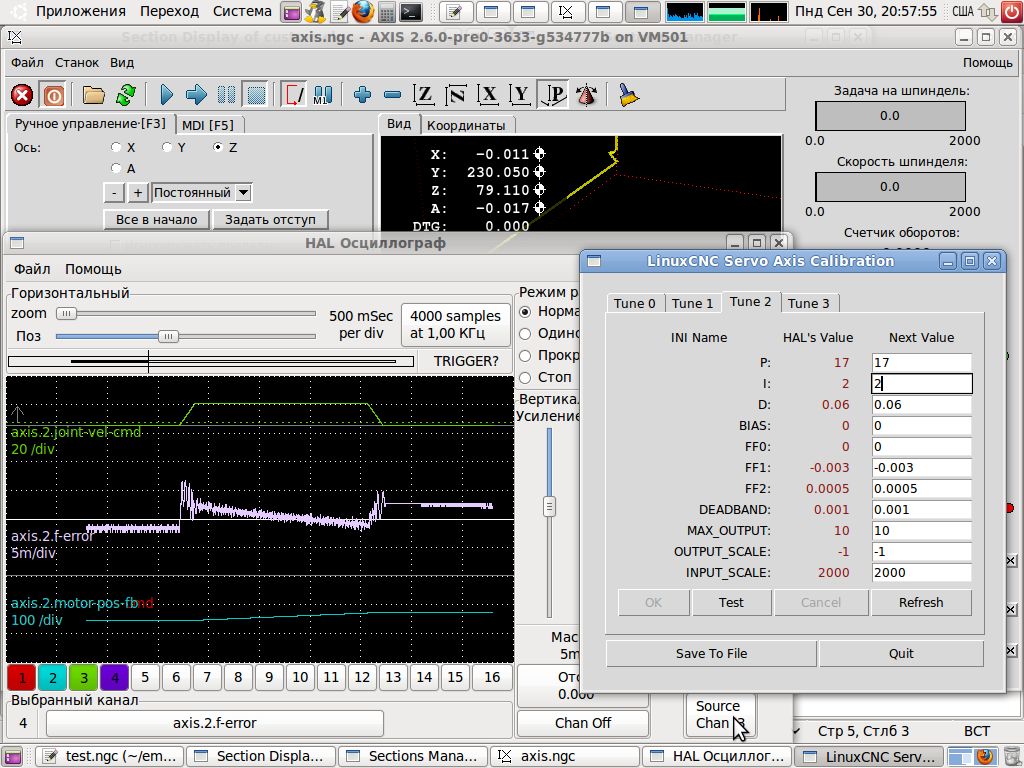Zoom in the preview with plus icon
The image size is (1024, 768).
click(362, 95)
